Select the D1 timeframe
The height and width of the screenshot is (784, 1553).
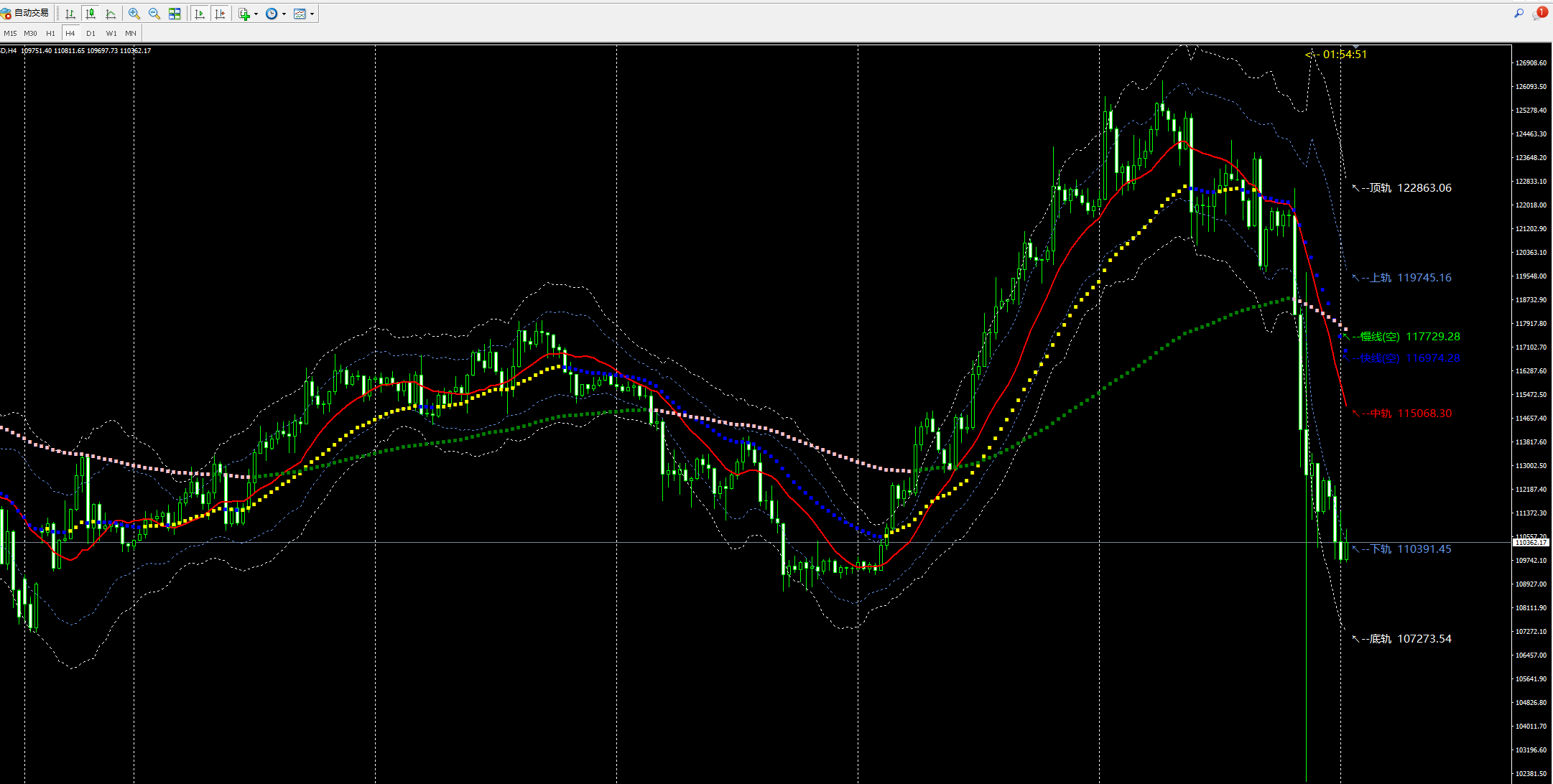[x=91, y=33]
